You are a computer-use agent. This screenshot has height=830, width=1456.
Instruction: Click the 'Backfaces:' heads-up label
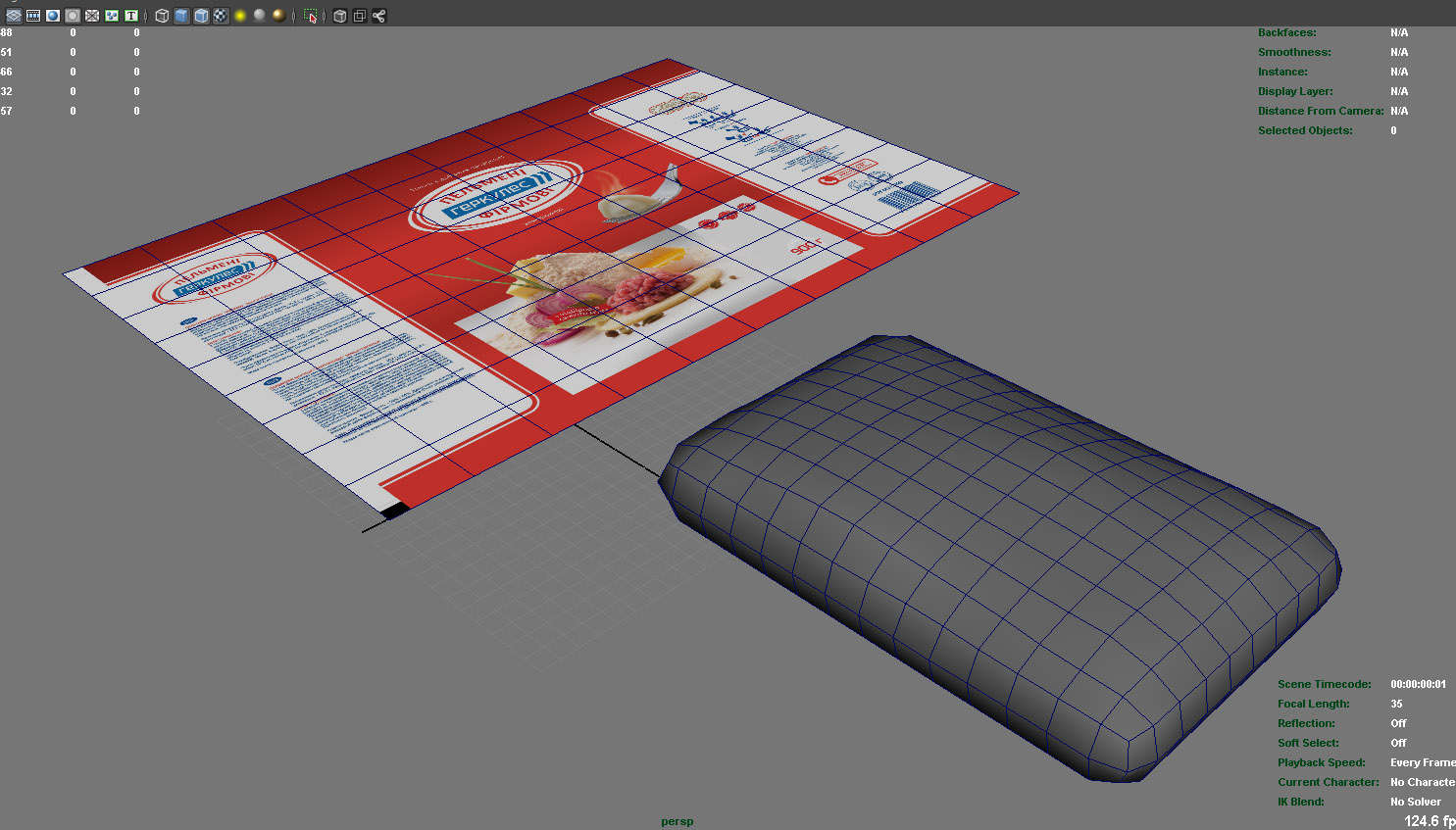click(x=1287, y=32)
